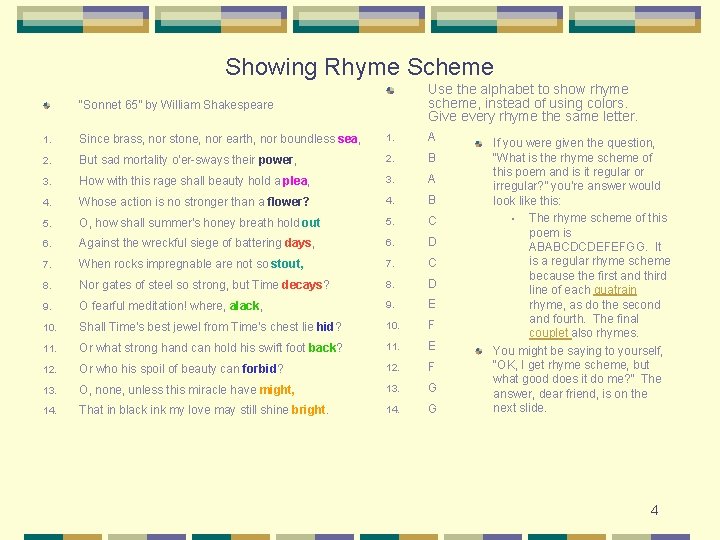
Task: Click the bullet beside Use the alphabet
Action: 390,90
